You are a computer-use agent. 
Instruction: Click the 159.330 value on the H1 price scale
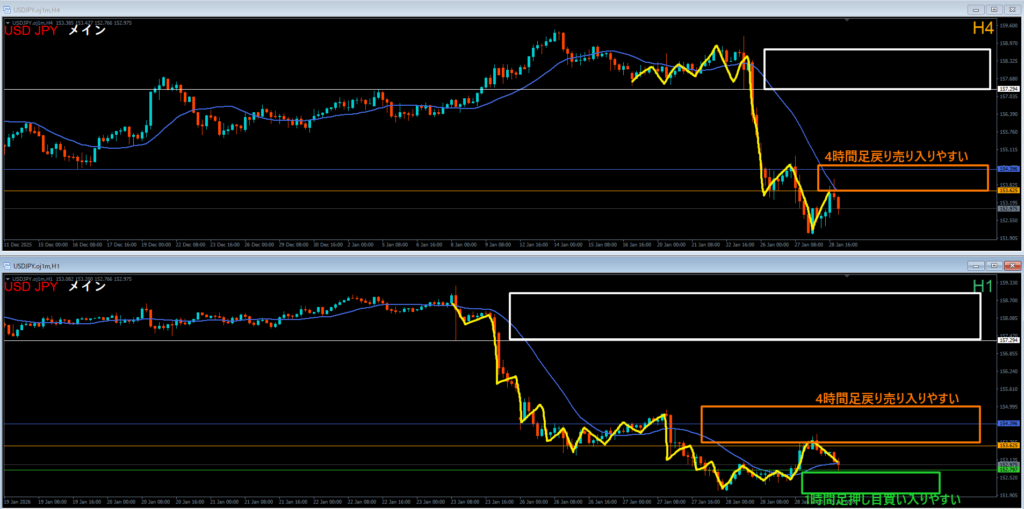coord(1008,283)
